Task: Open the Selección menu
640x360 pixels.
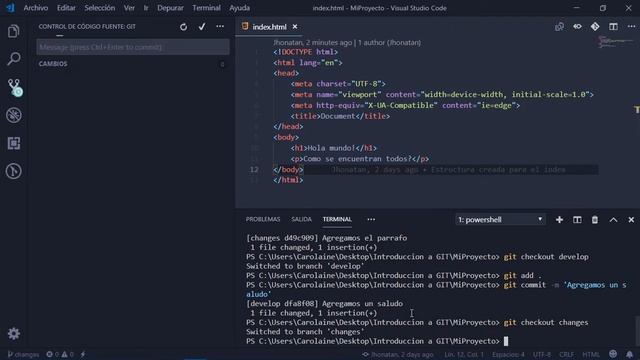Action: pyautogui.click(x=100, y=8)
